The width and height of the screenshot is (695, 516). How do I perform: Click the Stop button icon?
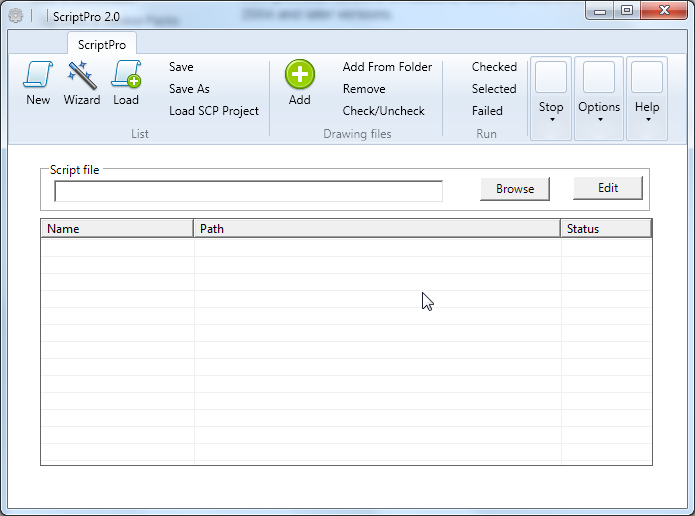pyautogui.click(x=551, y=77)
